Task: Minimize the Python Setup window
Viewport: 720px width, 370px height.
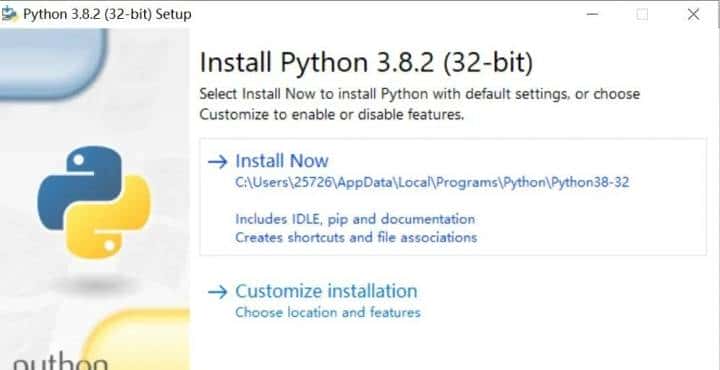Action: click(x=592, y=14)
